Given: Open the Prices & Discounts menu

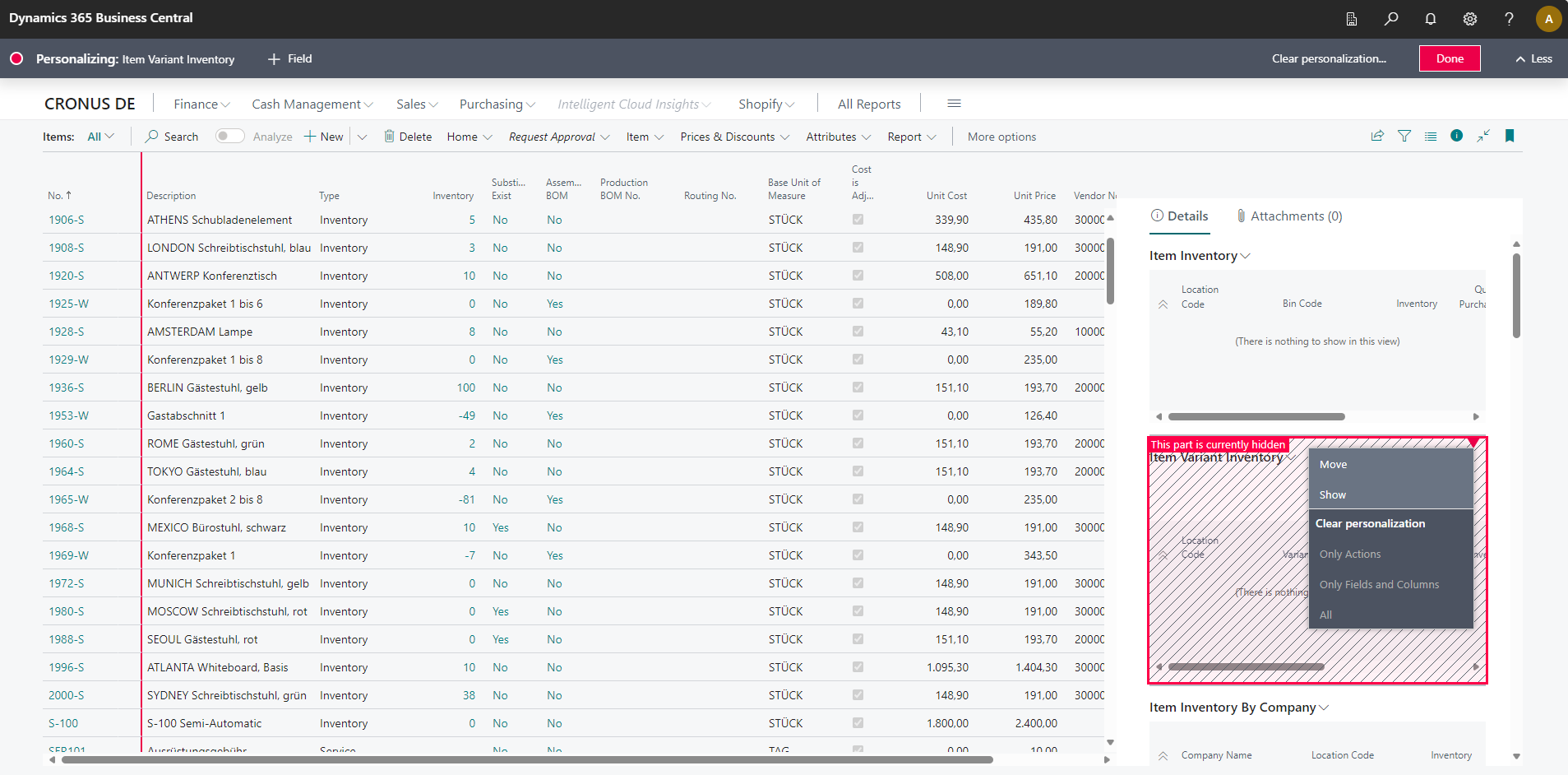Looking at the screenshot, I should (x=734, y=137).
